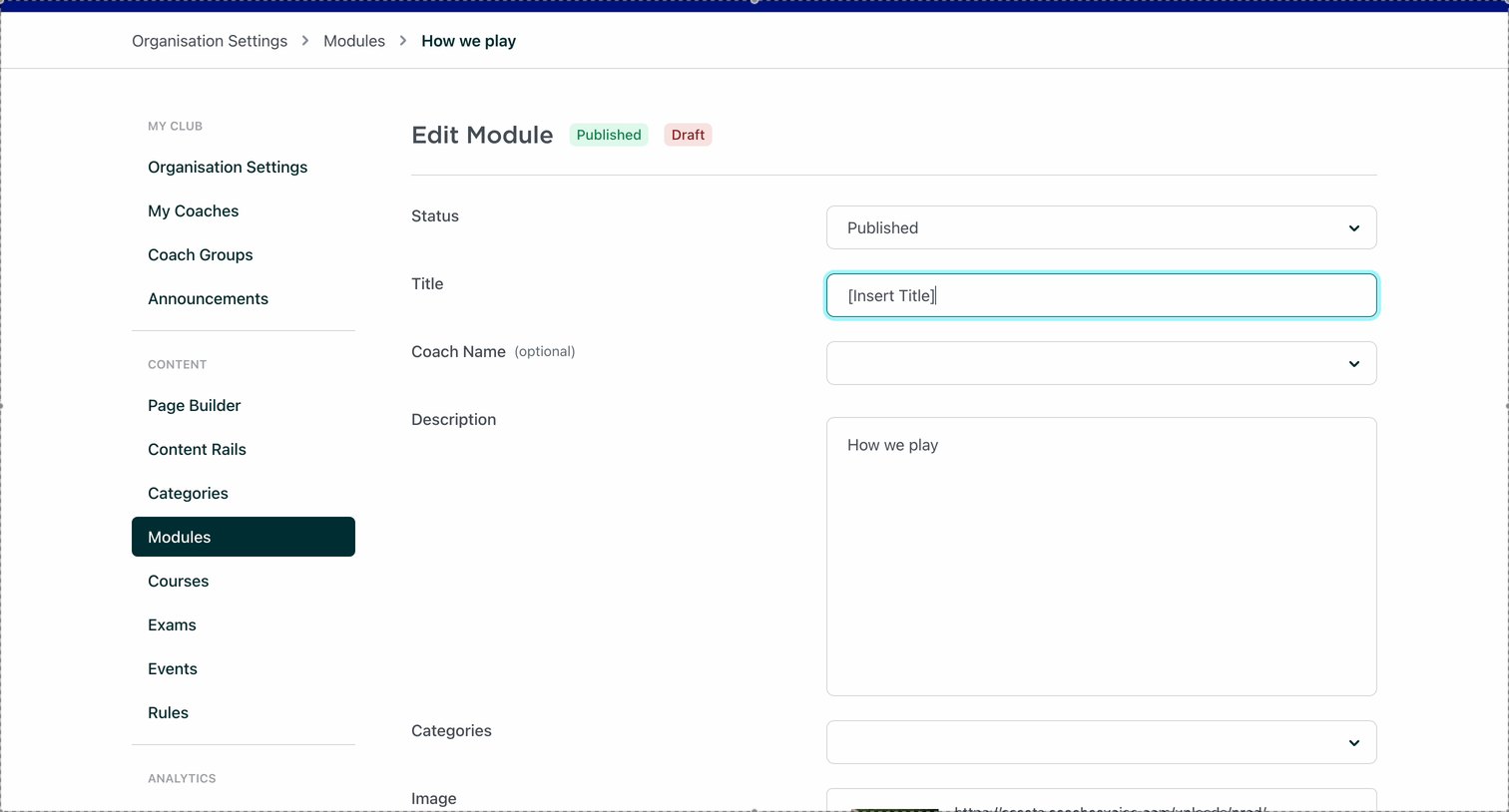This screenshot has height=812, width=1509.
Task: Select the active Modules sidebar item
Action: click(x=244, y=537)
